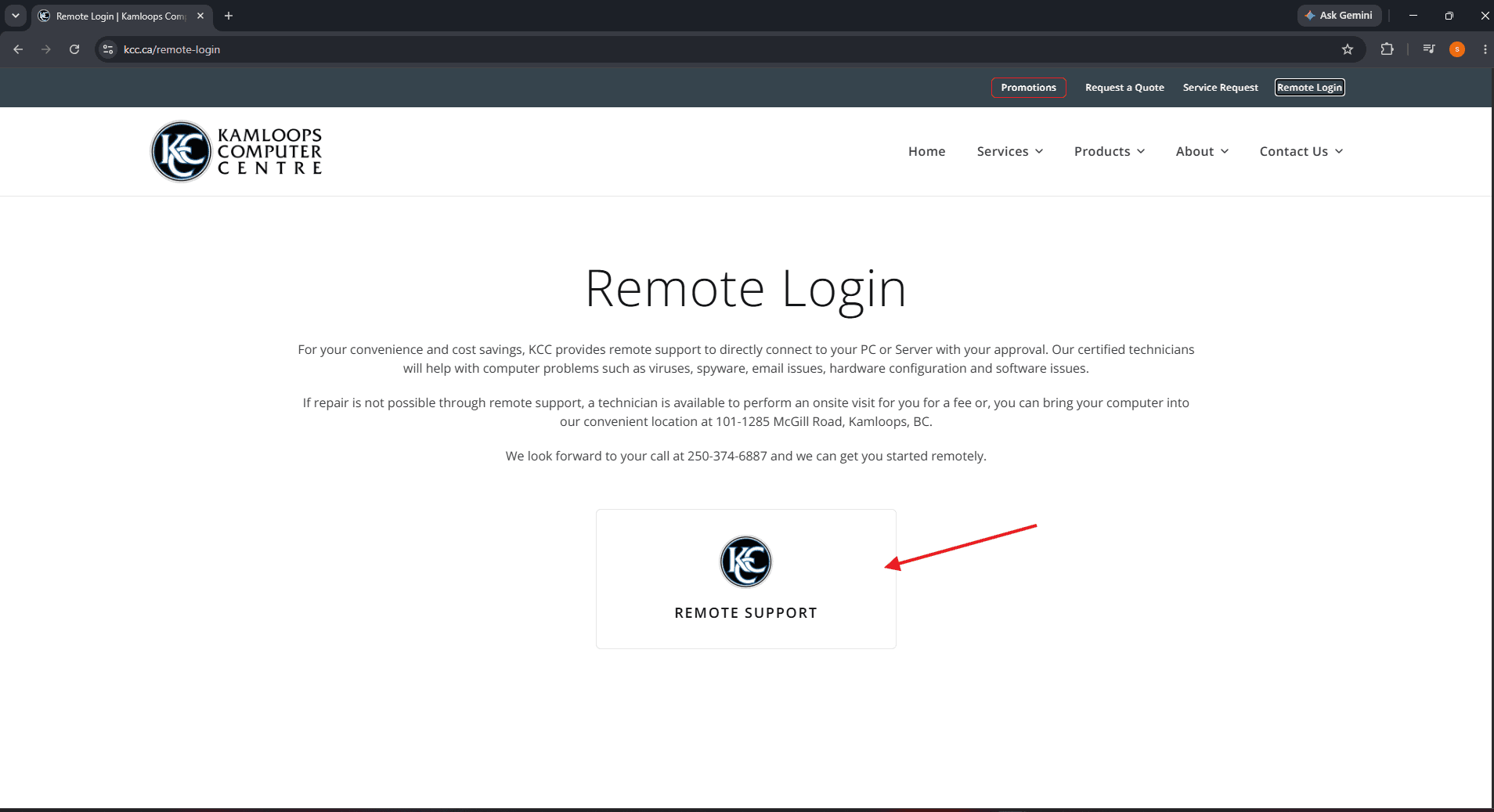Restore down the browser window
This screenshot has height=812, width=1494.
click(1449, 16)
